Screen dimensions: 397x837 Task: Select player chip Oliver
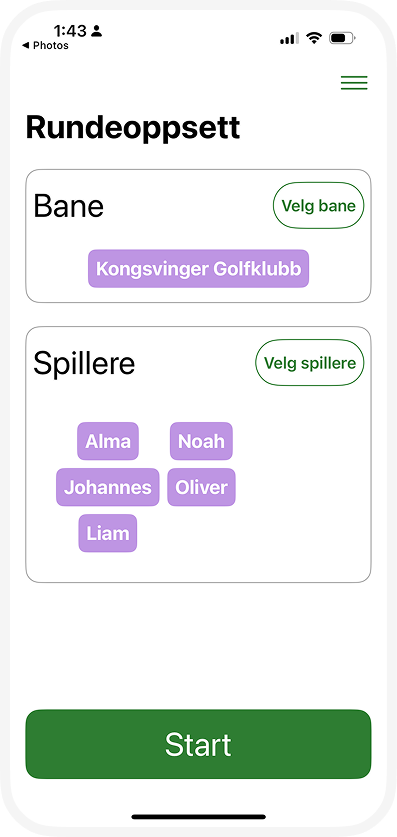201,487
